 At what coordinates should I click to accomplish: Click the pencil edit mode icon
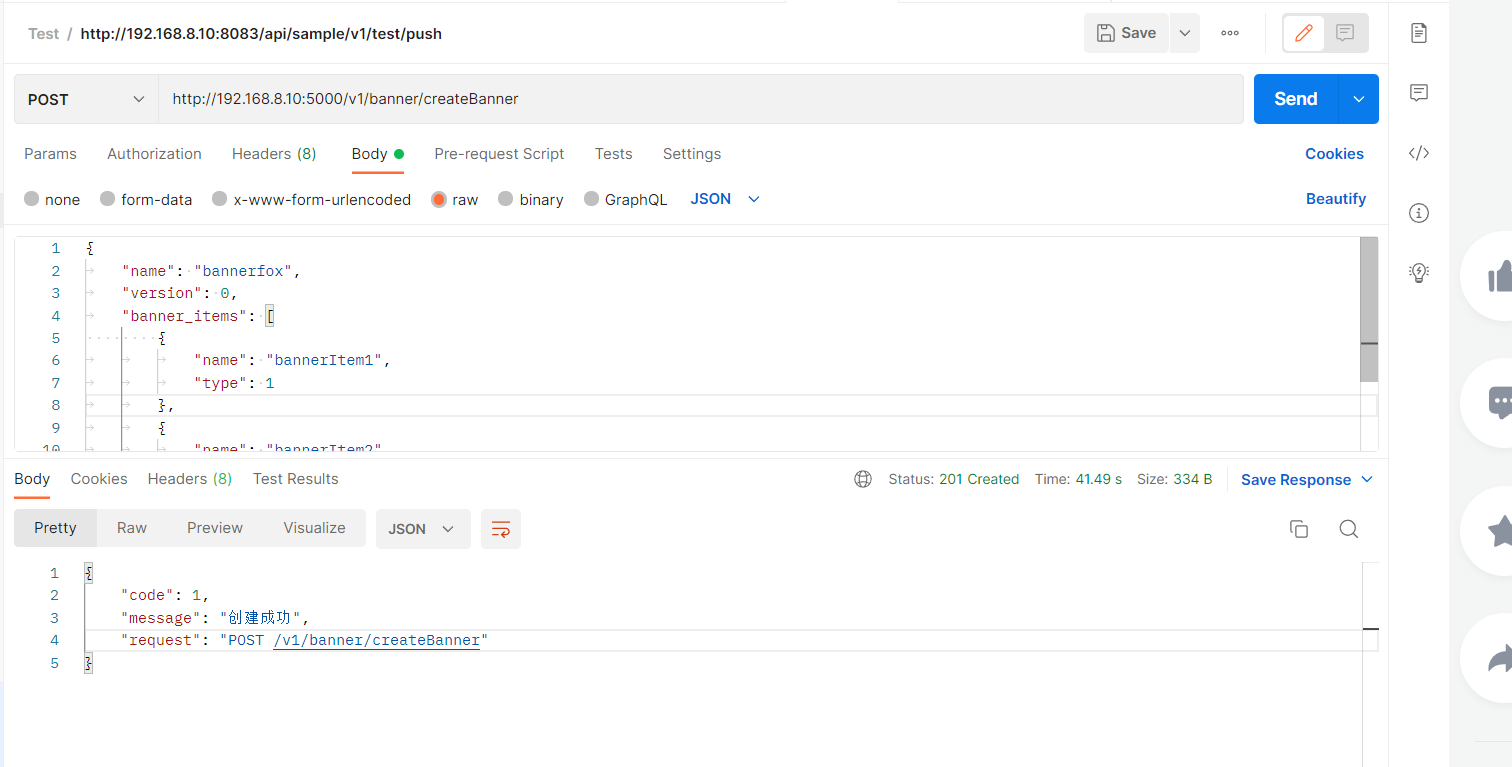click(x=1303, y=33)
